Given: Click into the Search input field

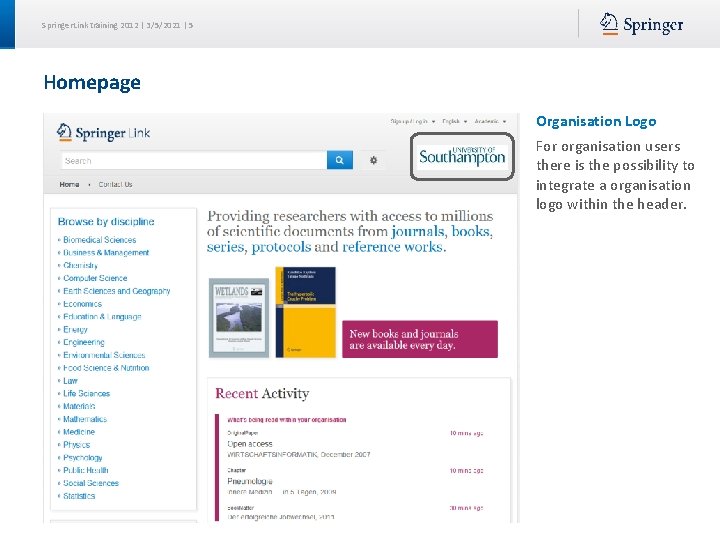Looking at the screenshot, I should tap(194, 160).
